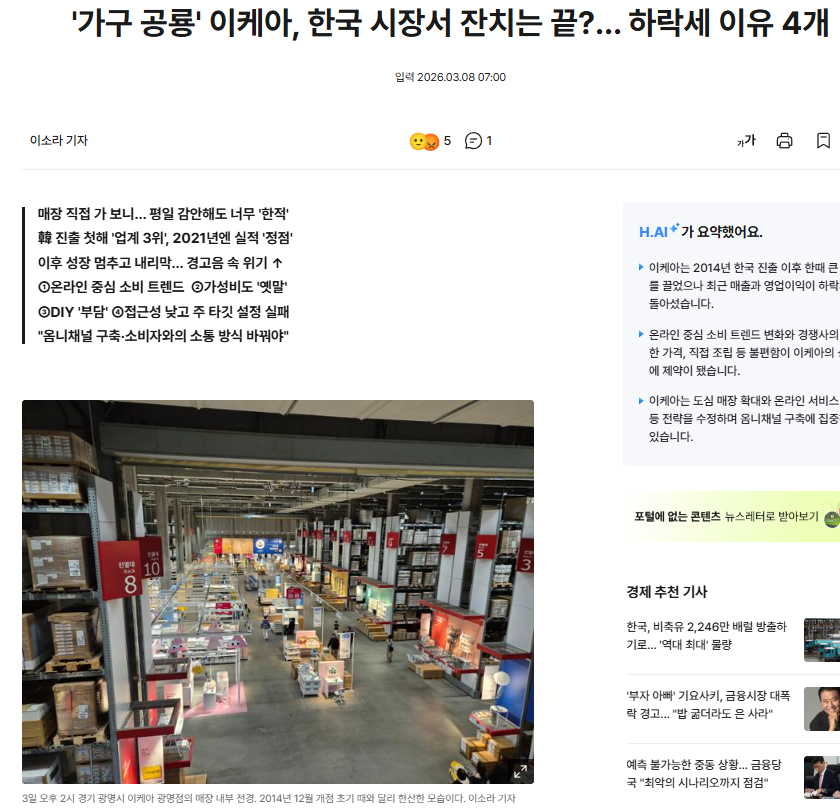Open the font size adjuster icon
Viewport: 840px width, 811px height.
(x=746, y=141)
